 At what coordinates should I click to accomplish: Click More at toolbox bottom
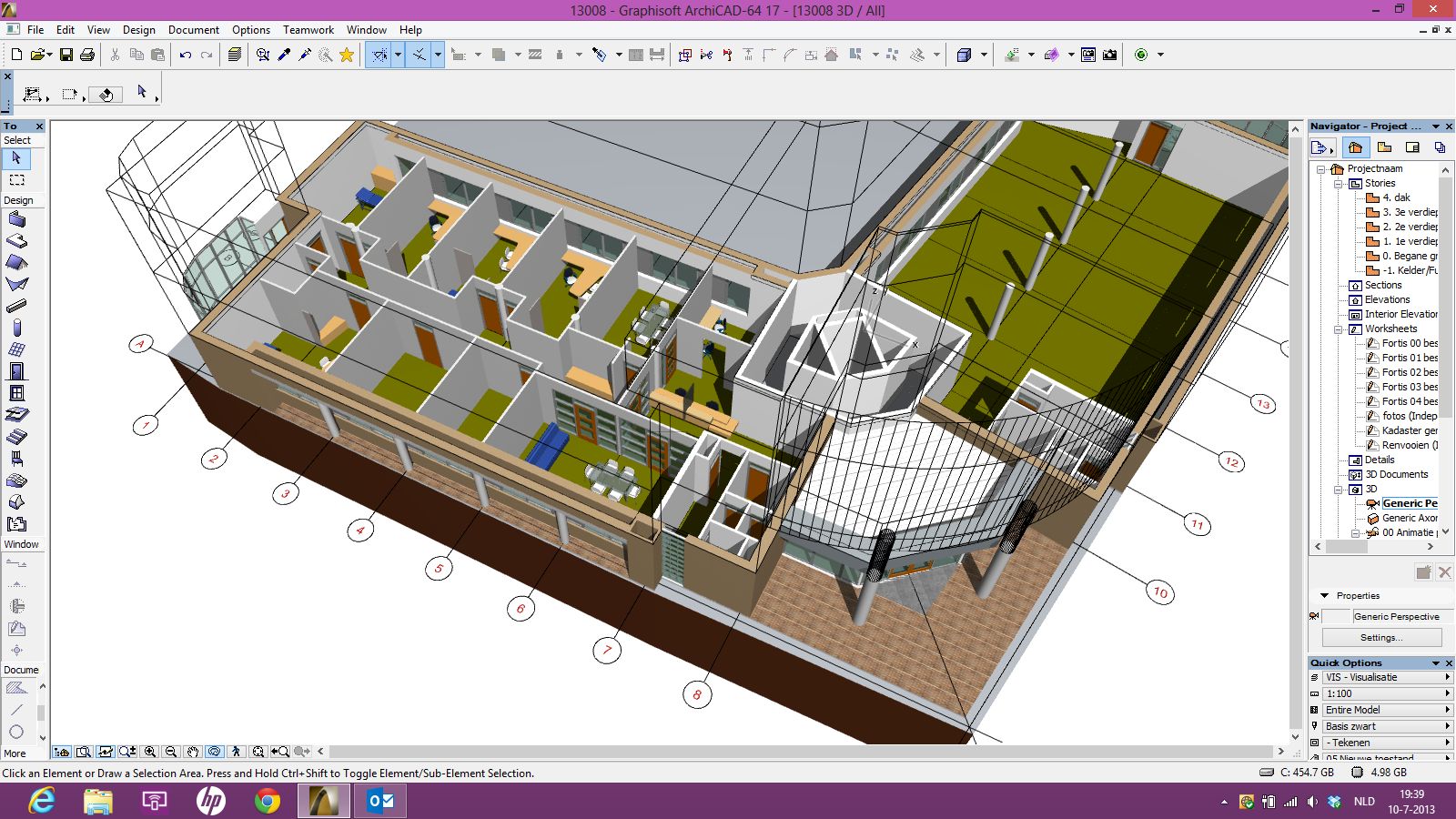pyautogui.click(x=15, y=753)
